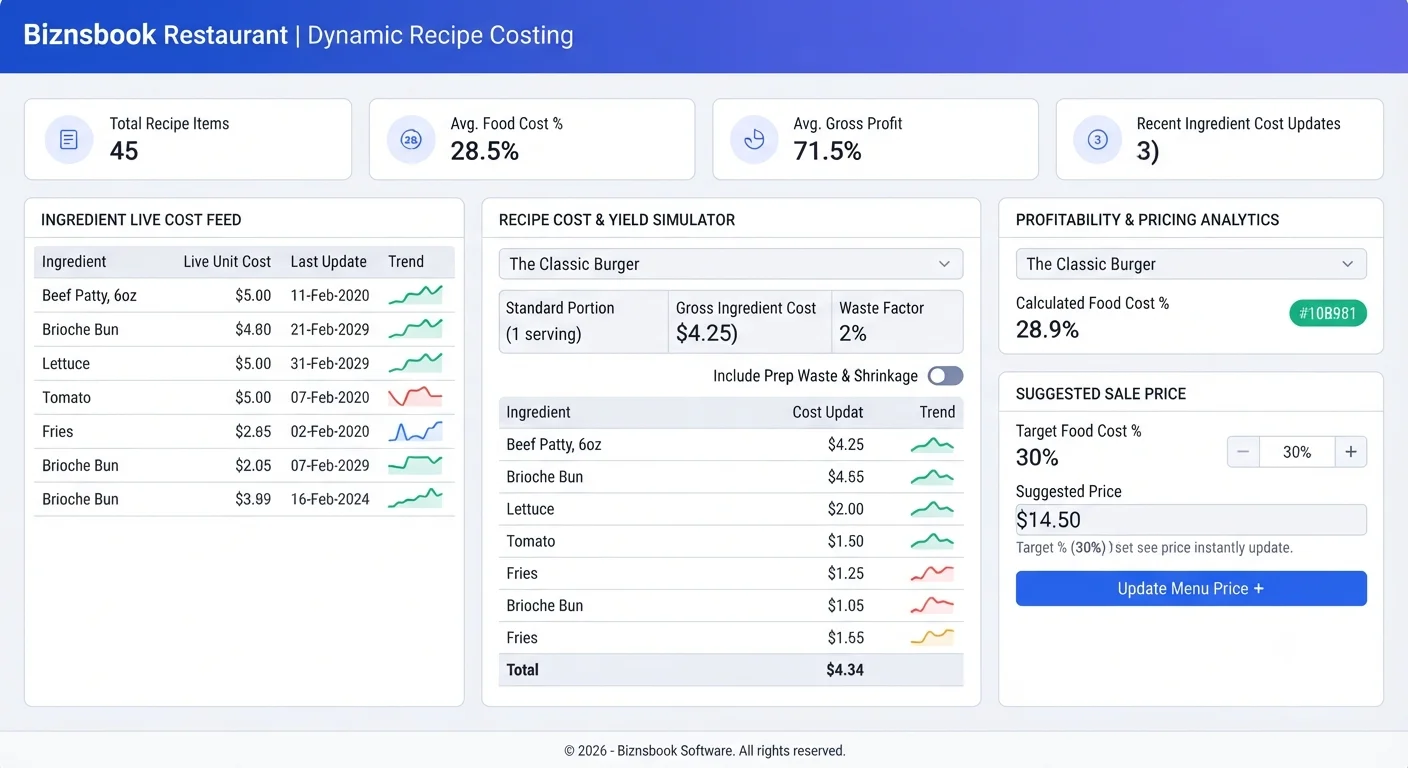The height and width of the screenshot is (768, 1408).
Task: Click the Gross Ingredient Cost $4.25 cell
Action: point(750,322)
